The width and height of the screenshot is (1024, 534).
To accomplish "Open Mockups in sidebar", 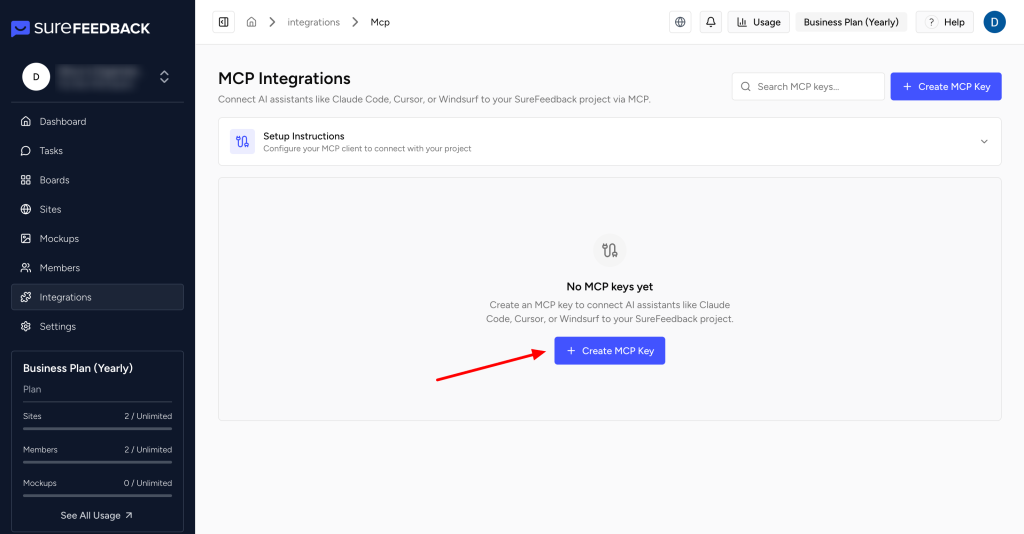I will [97, 239].
